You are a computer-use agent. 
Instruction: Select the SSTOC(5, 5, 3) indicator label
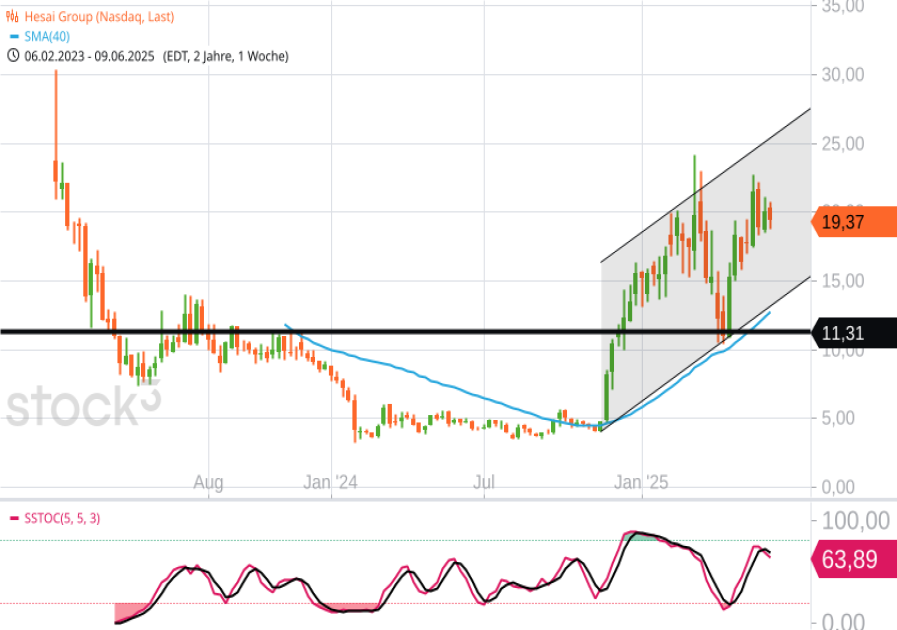(62, 518)
